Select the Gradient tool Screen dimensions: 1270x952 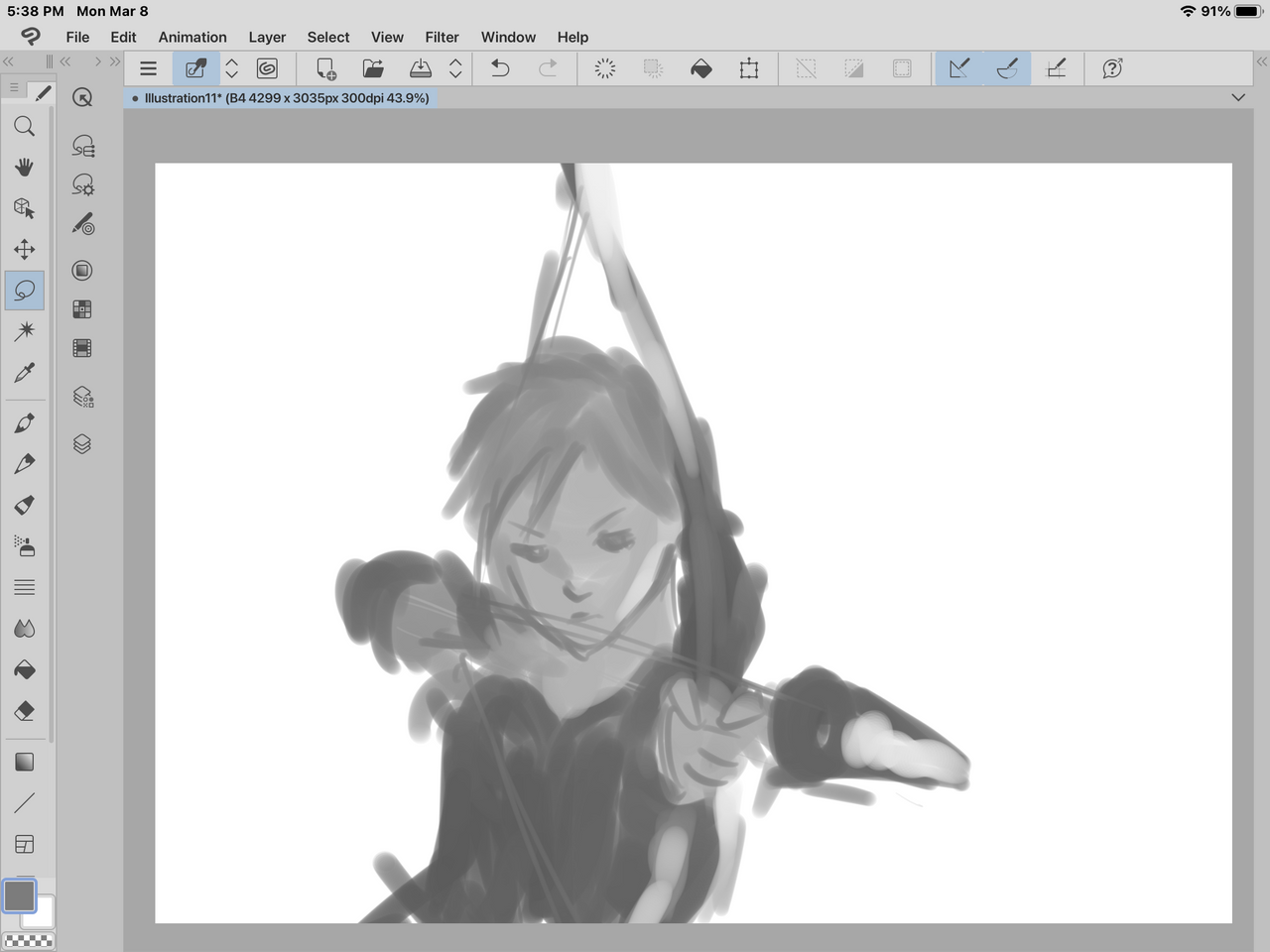coord(25,762)
